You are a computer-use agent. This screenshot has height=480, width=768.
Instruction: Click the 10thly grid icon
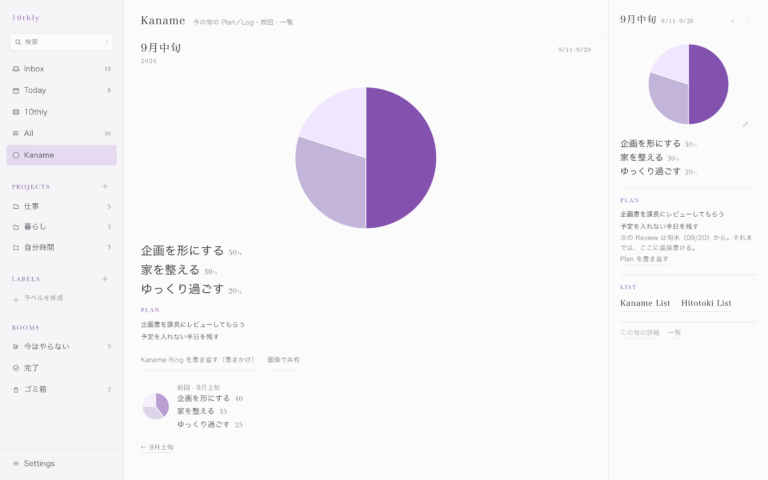point(16,112)
